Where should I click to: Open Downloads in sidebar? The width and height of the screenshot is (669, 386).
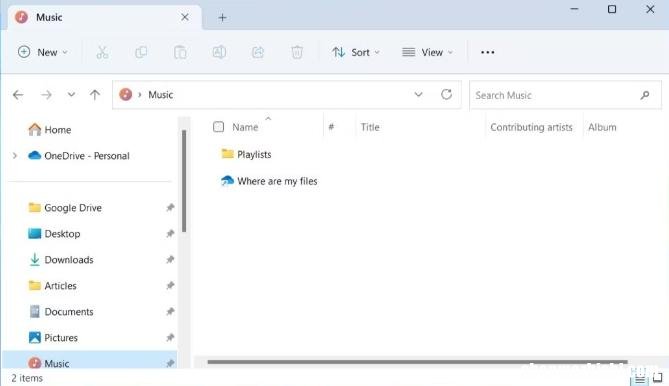[61, 260]
